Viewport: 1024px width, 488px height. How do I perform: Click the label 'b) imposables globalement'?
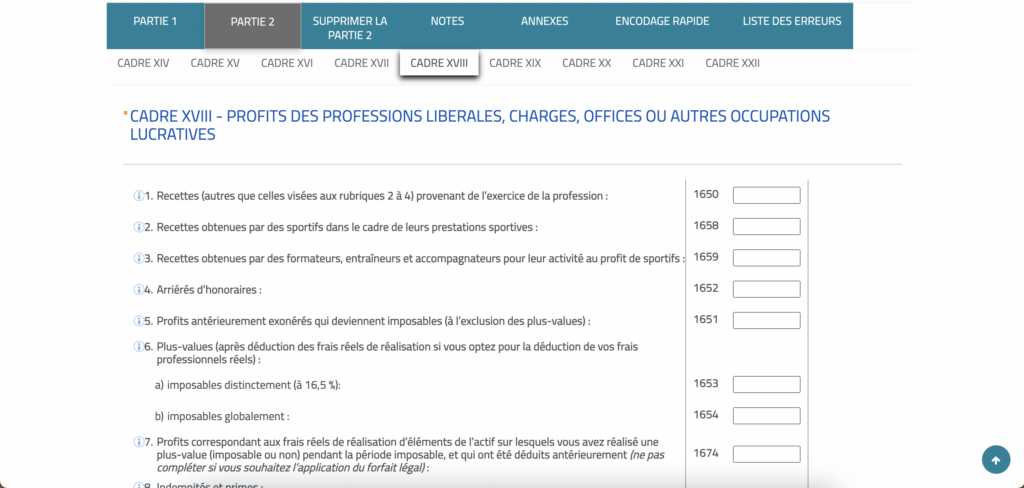coord(222,416)
